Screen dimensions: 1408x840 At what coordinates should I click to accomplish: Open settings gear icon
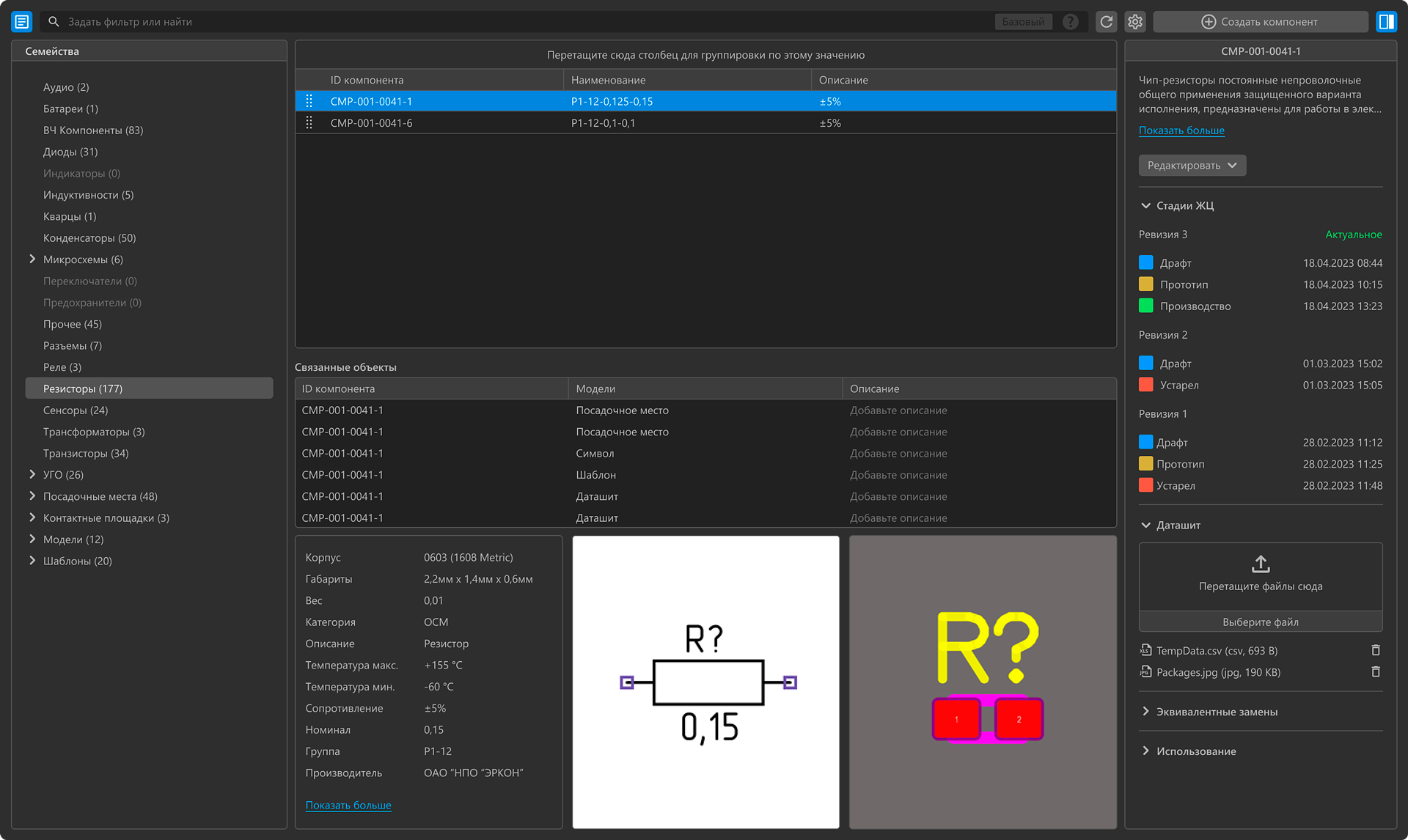tap(1135, 22)
